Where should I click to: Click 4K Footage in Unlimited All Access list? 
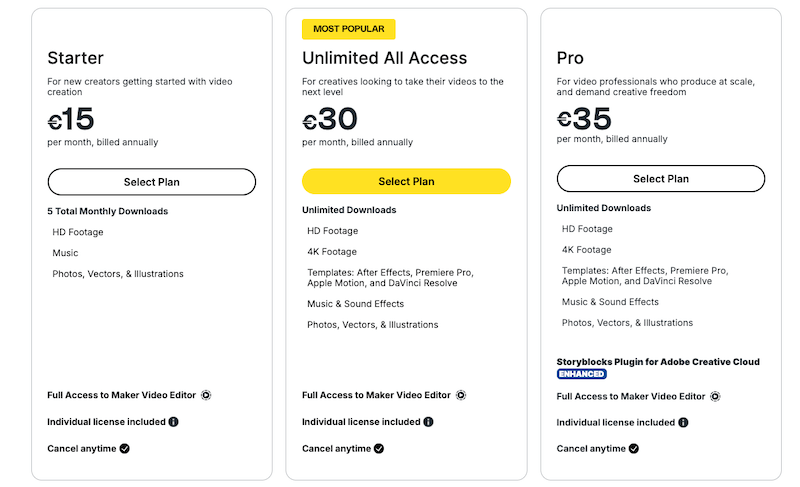tap(332, 251)
